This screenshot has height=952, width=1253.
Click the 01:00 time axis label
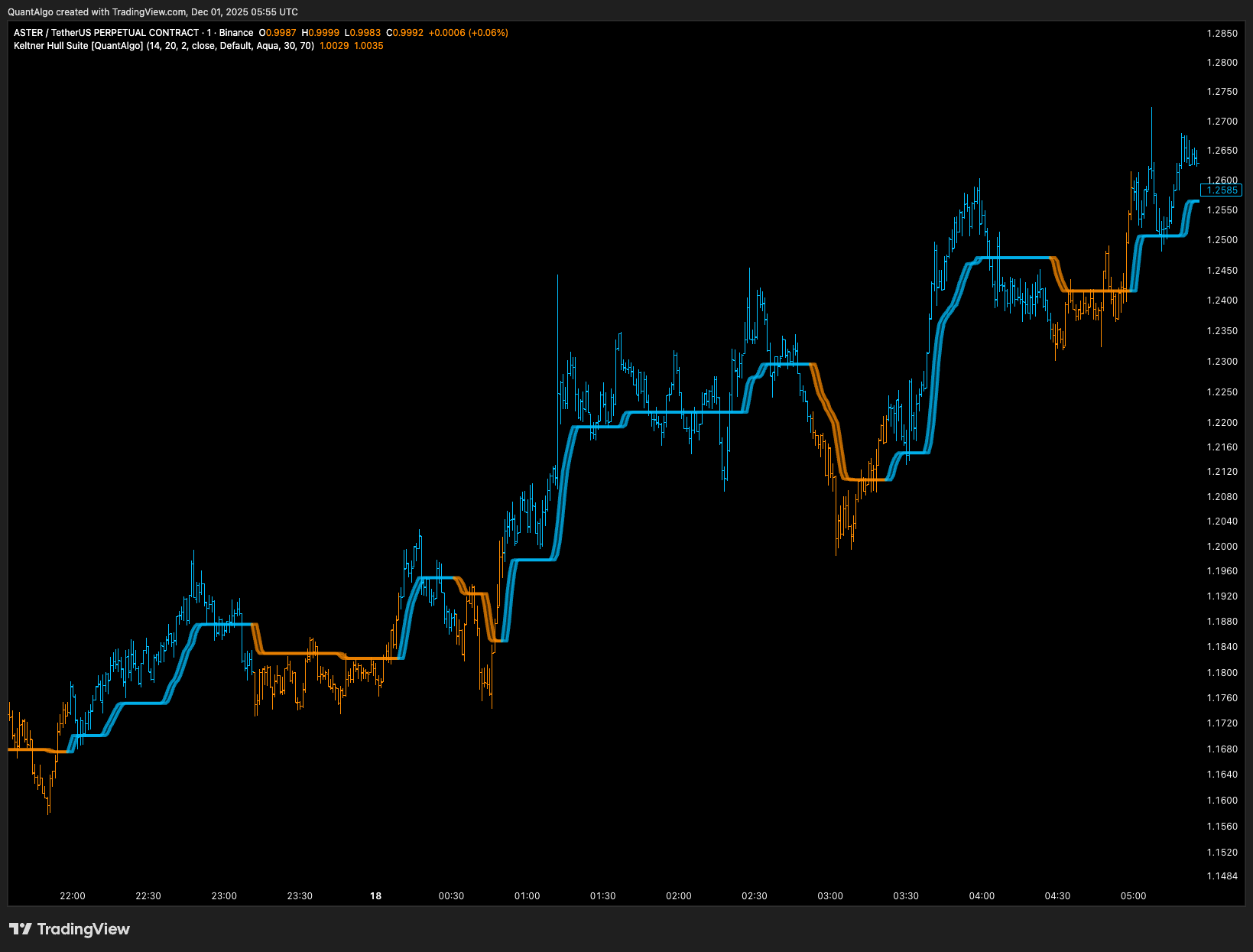[x=527, y=896]
